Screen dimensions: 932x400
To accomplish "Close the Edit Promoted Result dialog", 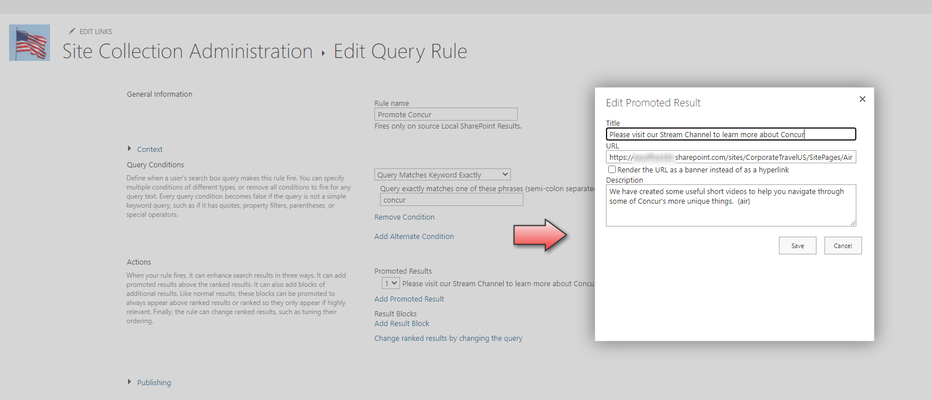I will [862, 99].
